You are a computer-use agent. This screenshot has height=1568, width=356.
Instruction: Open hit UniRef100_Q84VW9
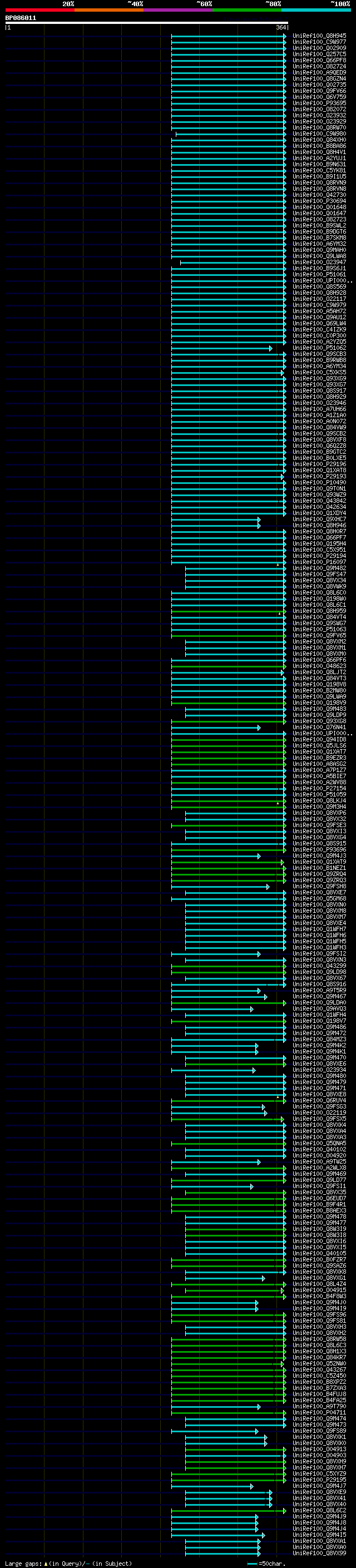[319, 427]
